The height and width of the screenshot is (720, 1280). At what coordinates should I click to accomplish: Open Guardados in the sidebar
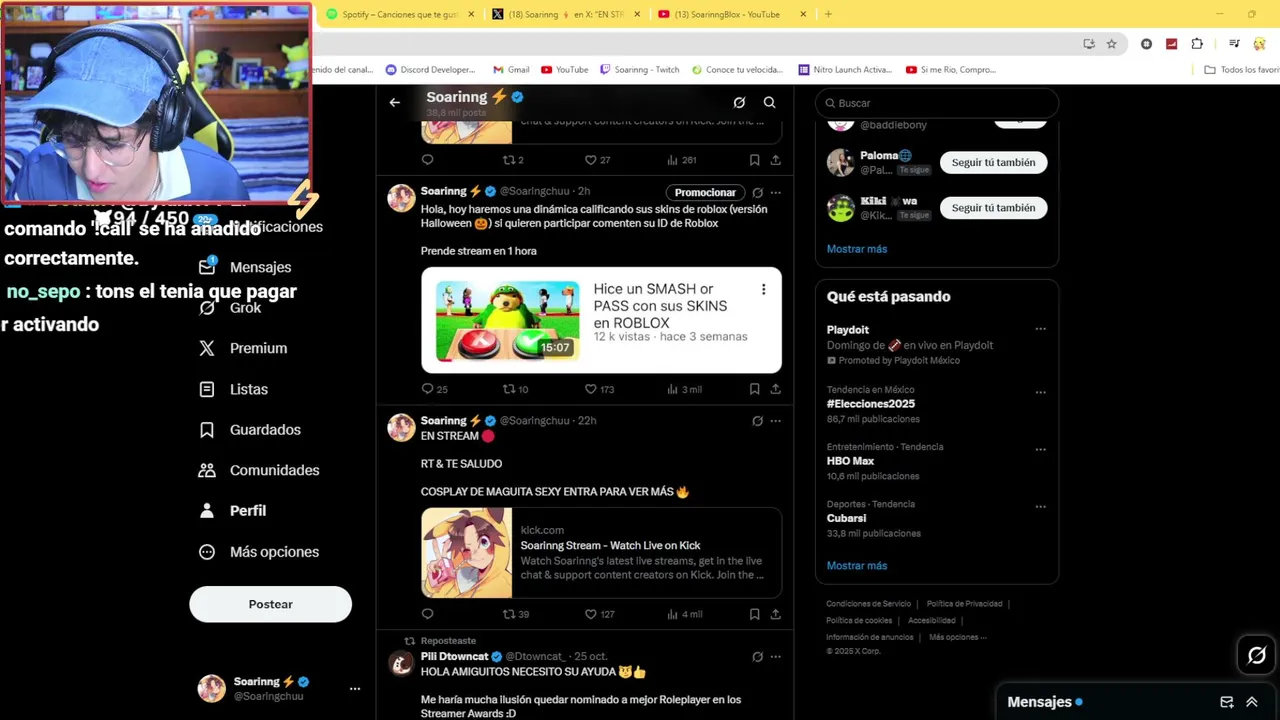point(250,430)
